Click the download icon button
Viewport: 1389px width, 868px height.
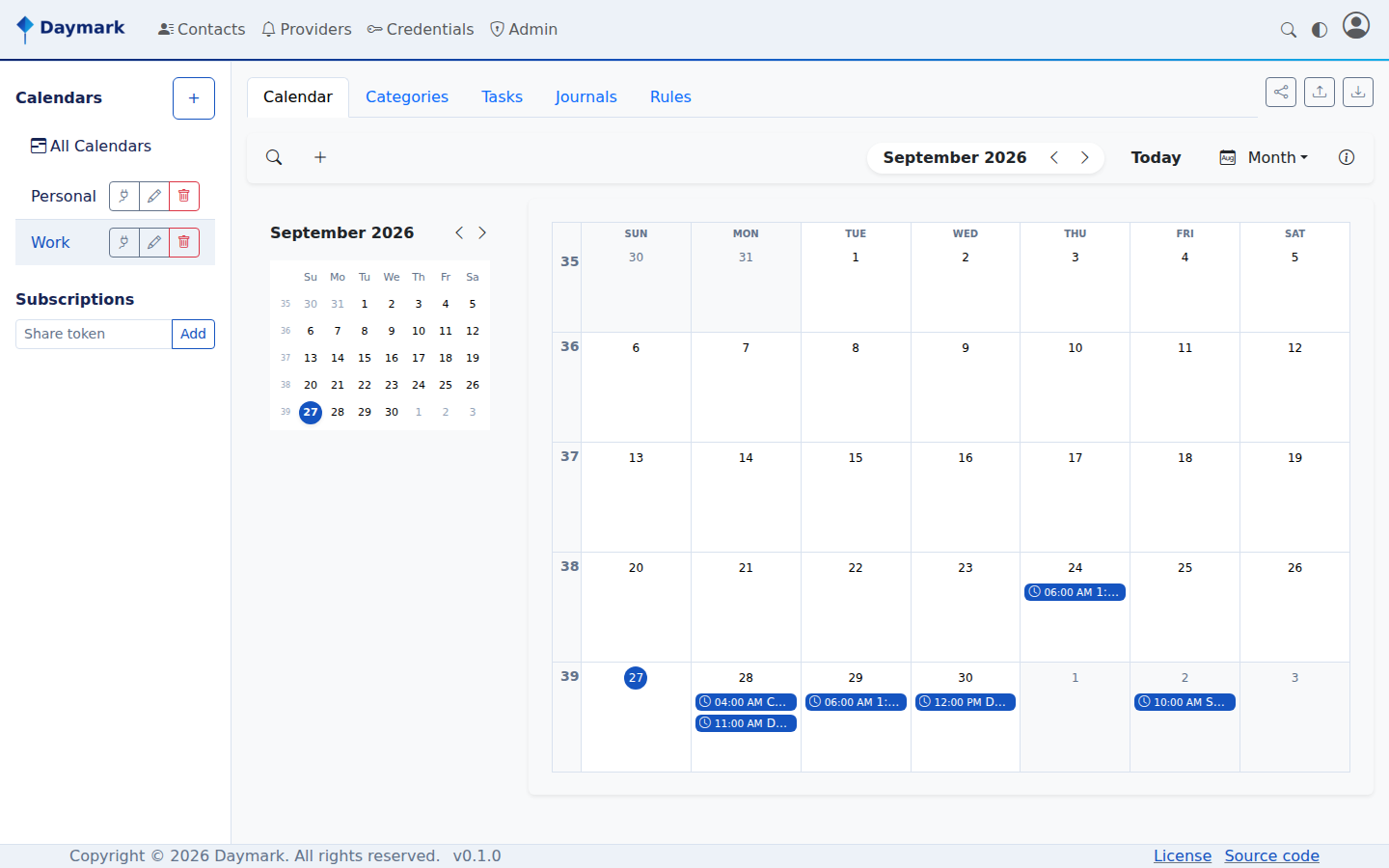[1358, 92]
